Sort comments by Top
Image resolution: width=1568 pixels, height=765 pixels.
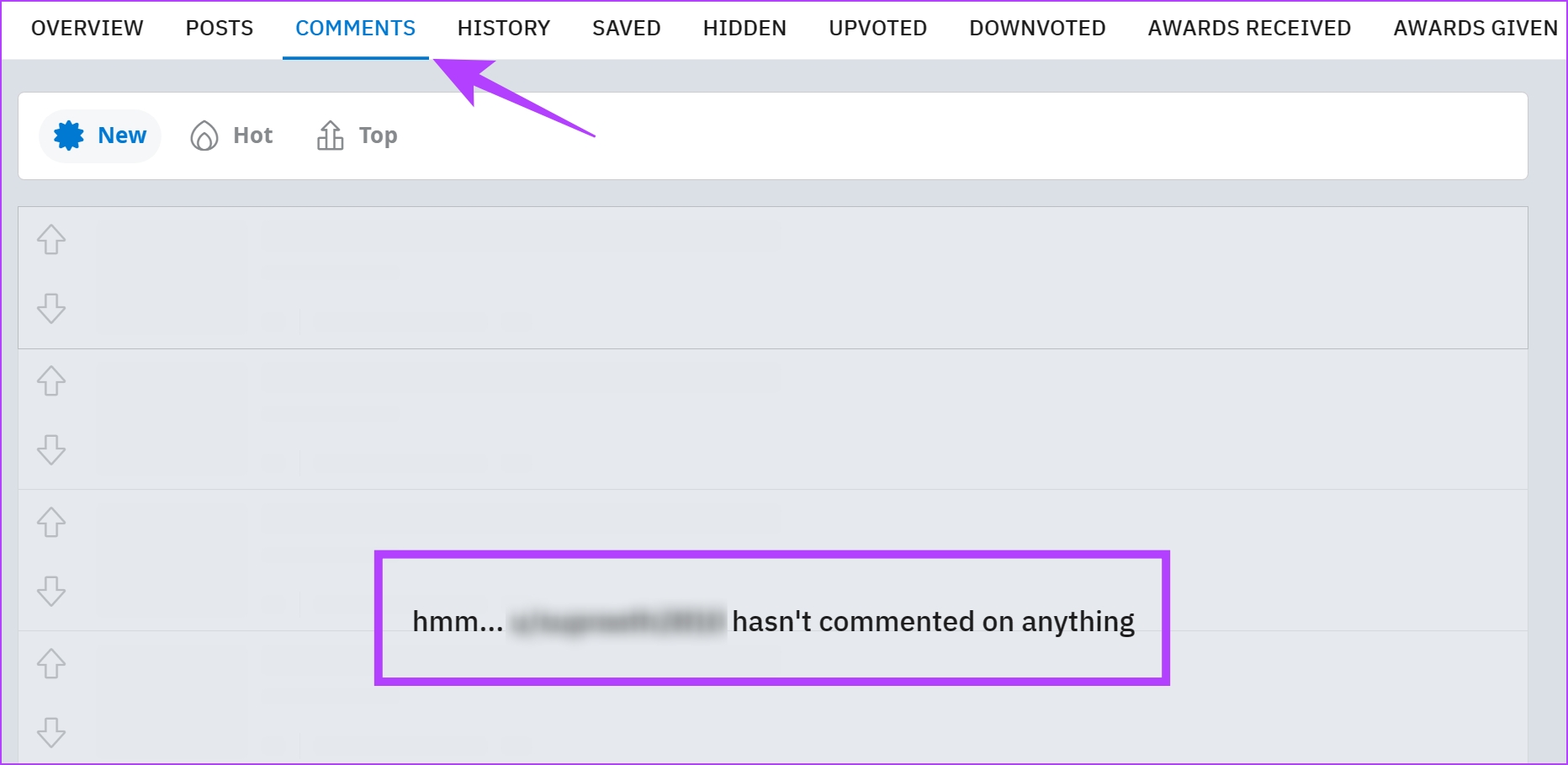pyautogui.click(x=357, y=135)
